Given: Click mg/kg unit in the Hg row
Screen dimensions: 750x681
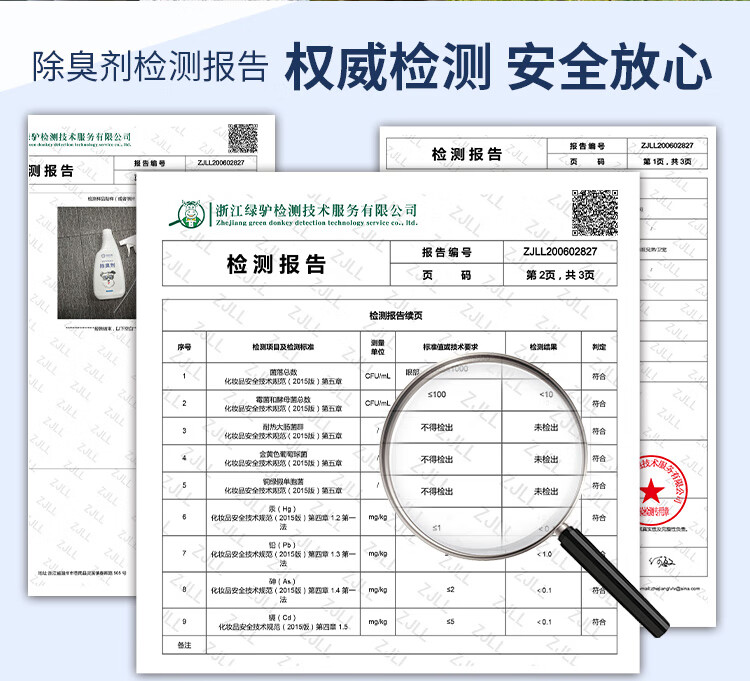Looking at the screenshot, I should pos(377,517).
